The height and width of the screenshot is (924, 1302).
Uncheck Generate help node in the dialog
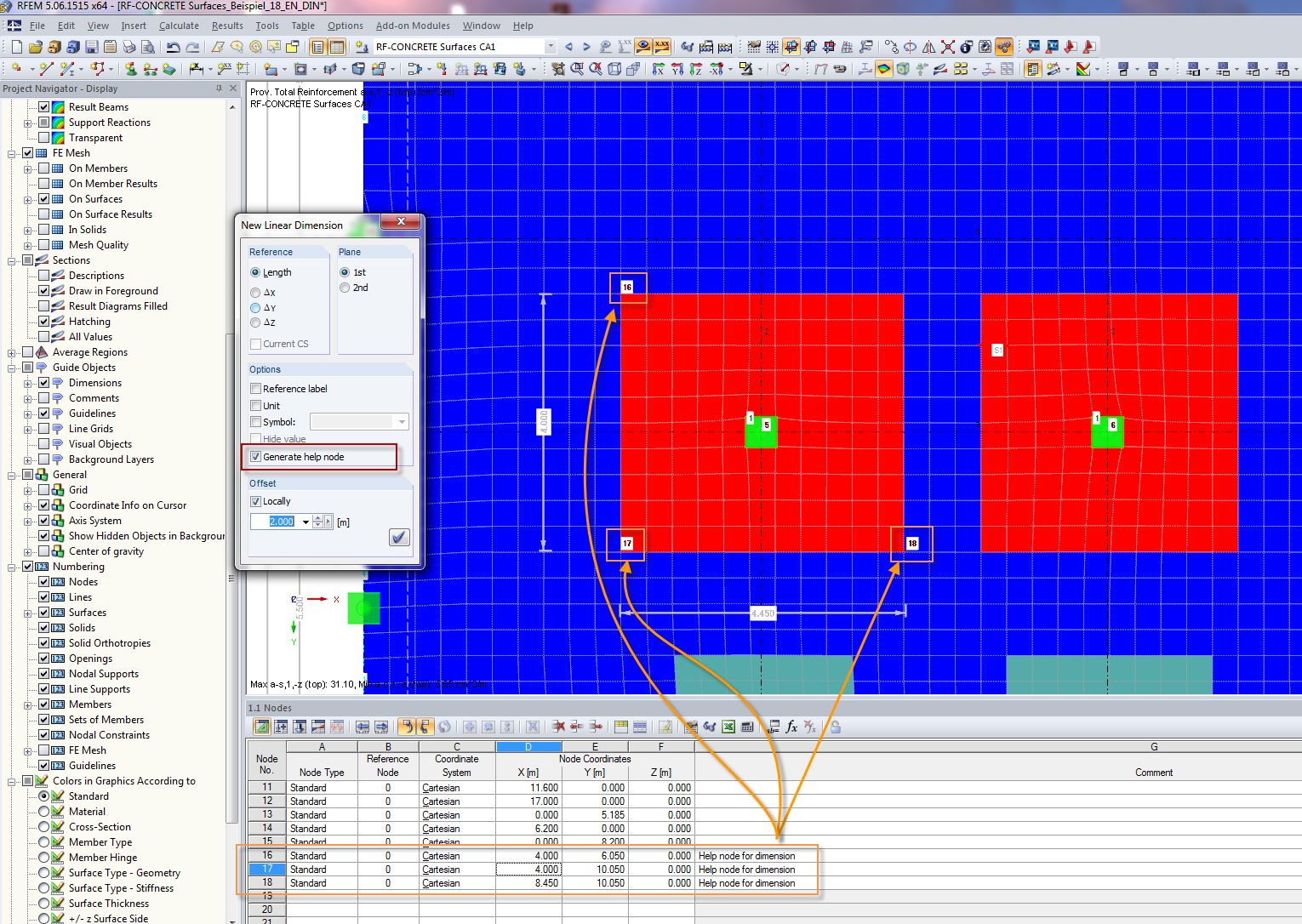pos(256,457)
